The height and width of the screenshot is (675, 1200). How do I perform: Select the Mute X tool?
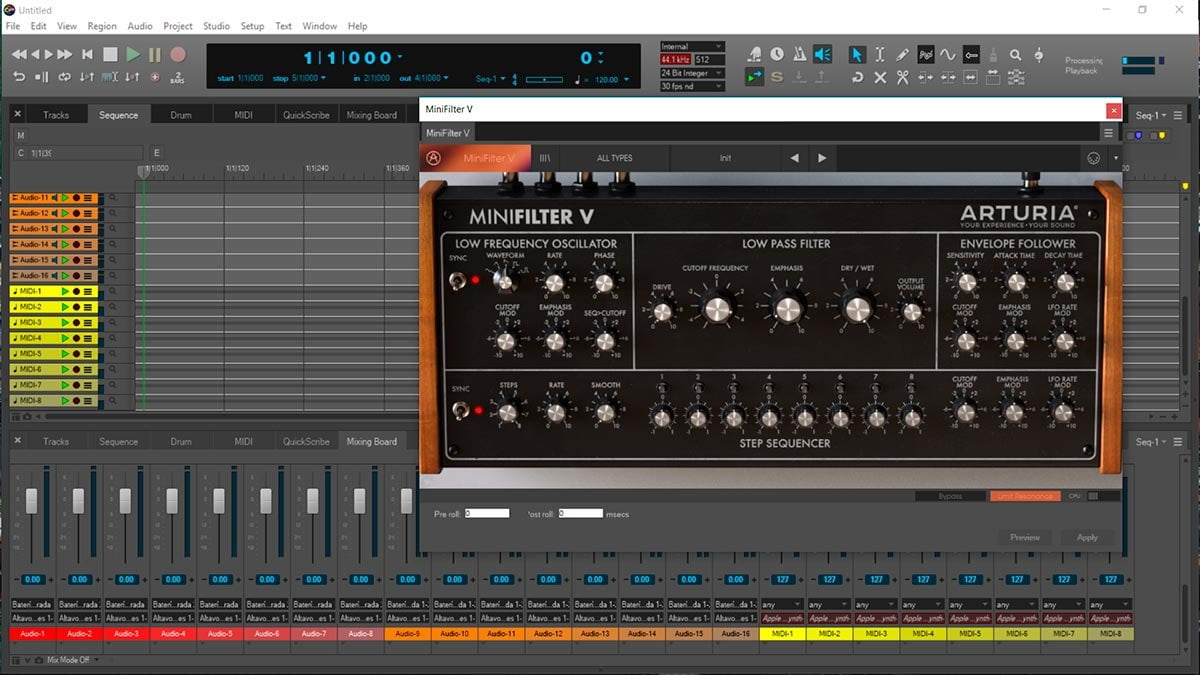tap(880, 77)
